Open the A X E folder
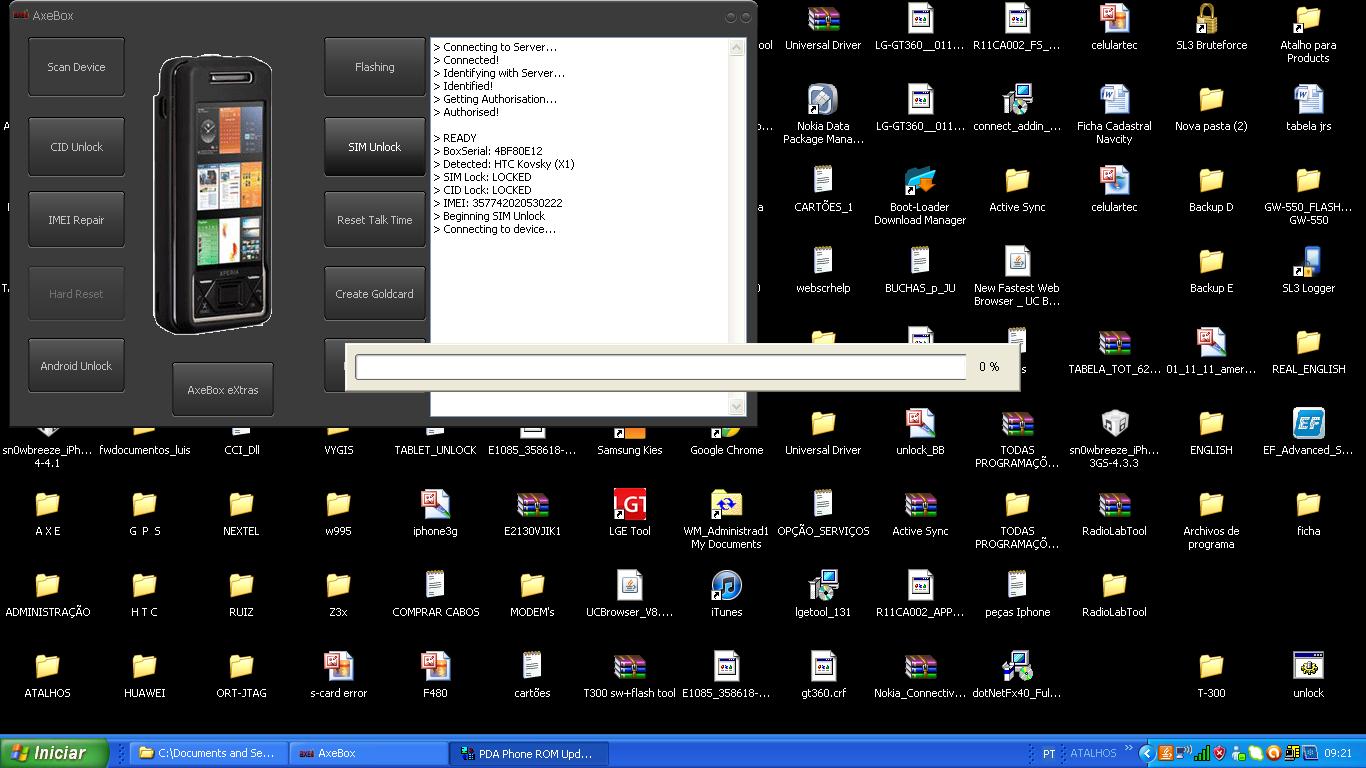 [x=47, y=513]
